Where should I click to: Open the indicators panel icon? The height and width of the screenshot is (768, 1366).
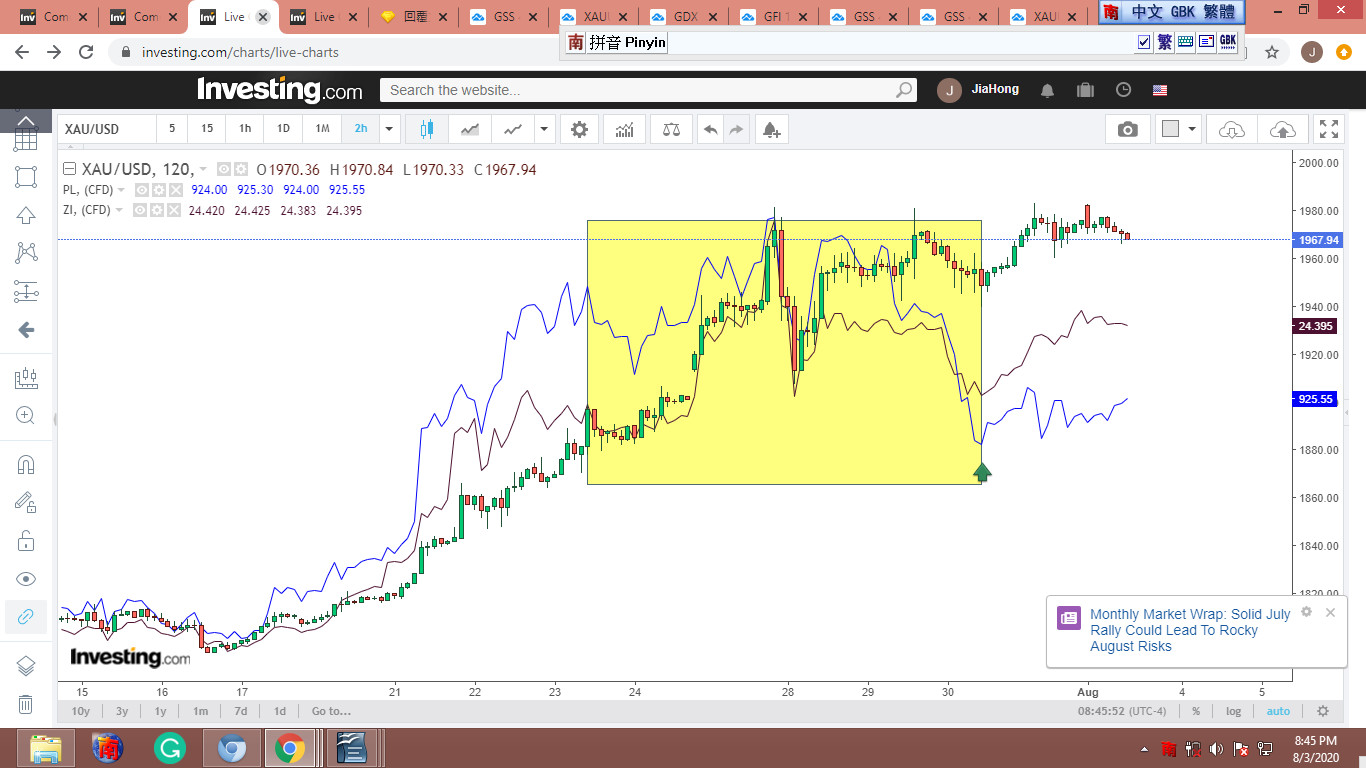624,129
